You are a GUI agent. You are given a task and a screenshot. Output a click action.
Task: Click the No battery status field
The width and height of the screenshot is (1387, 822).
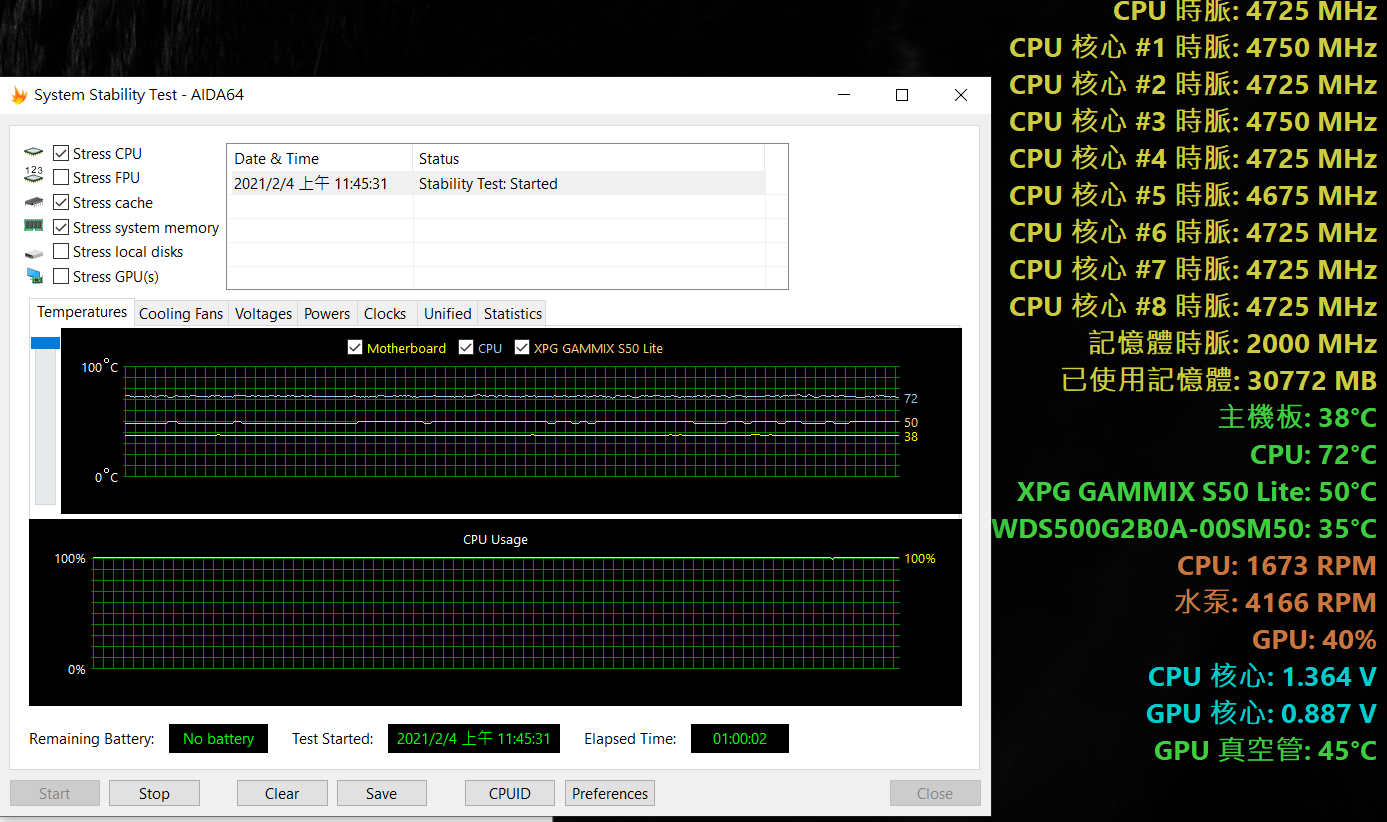point(218,739)
